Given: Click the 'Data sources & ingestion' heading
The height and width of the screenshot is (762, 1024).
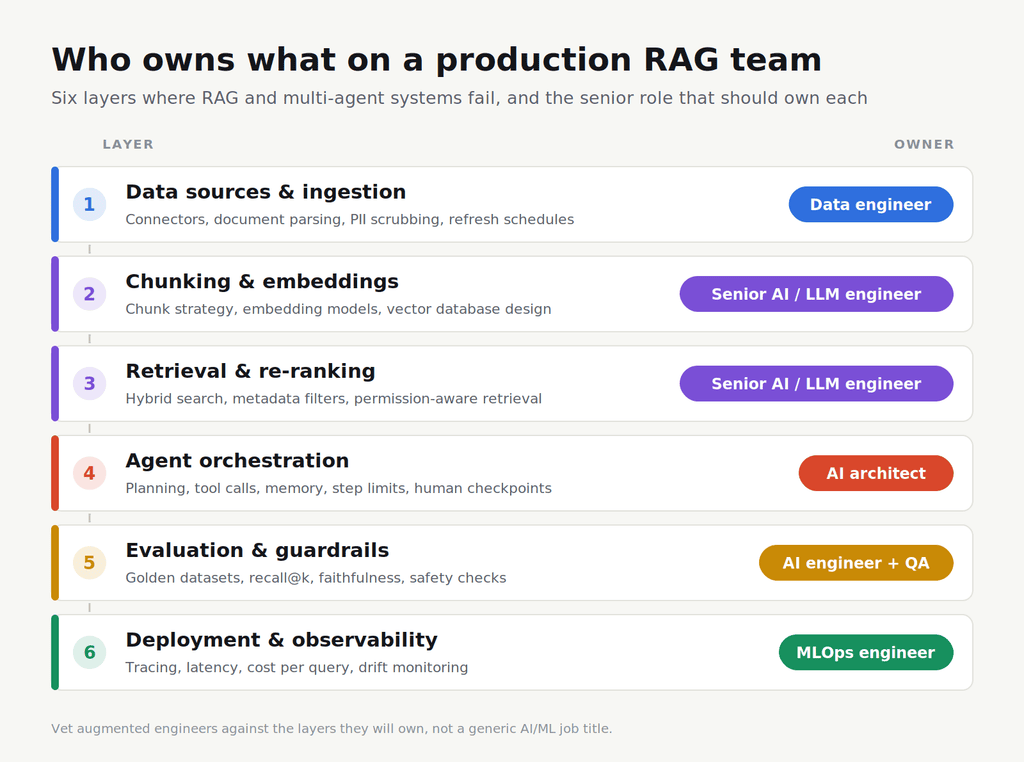Looking at the screenshot, I should 266,192.
